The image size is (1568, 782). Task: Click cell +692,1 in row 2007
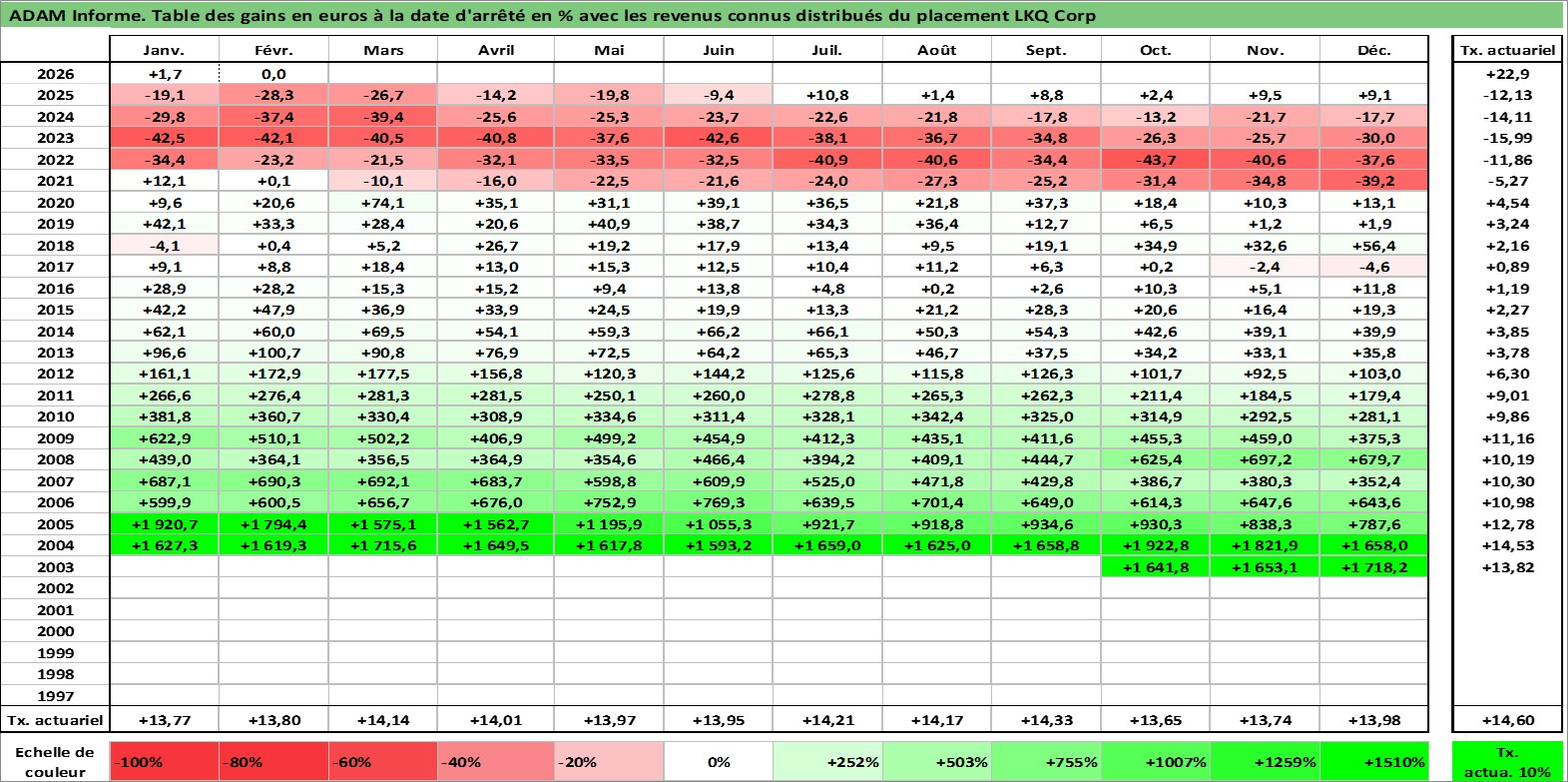[382, 481]
